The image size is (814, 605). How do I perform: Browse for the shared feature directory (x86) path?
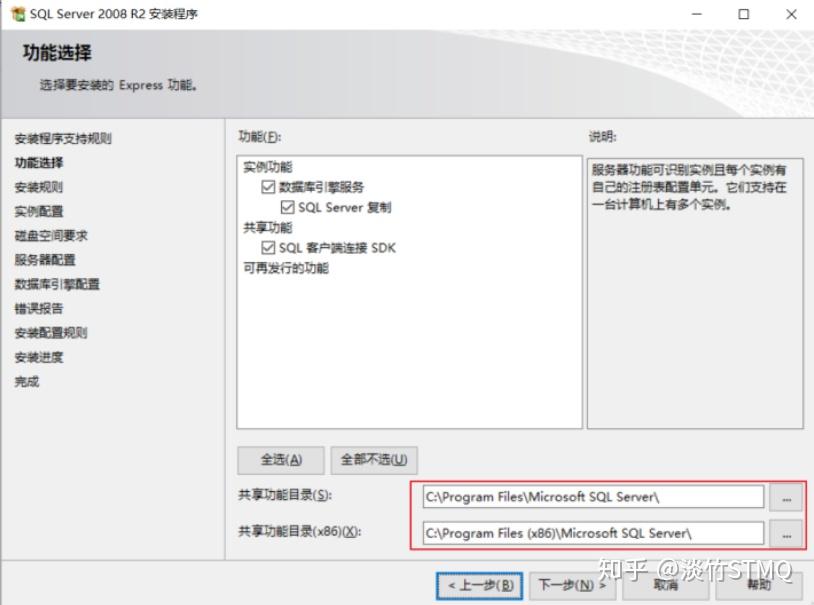(786, 534)
